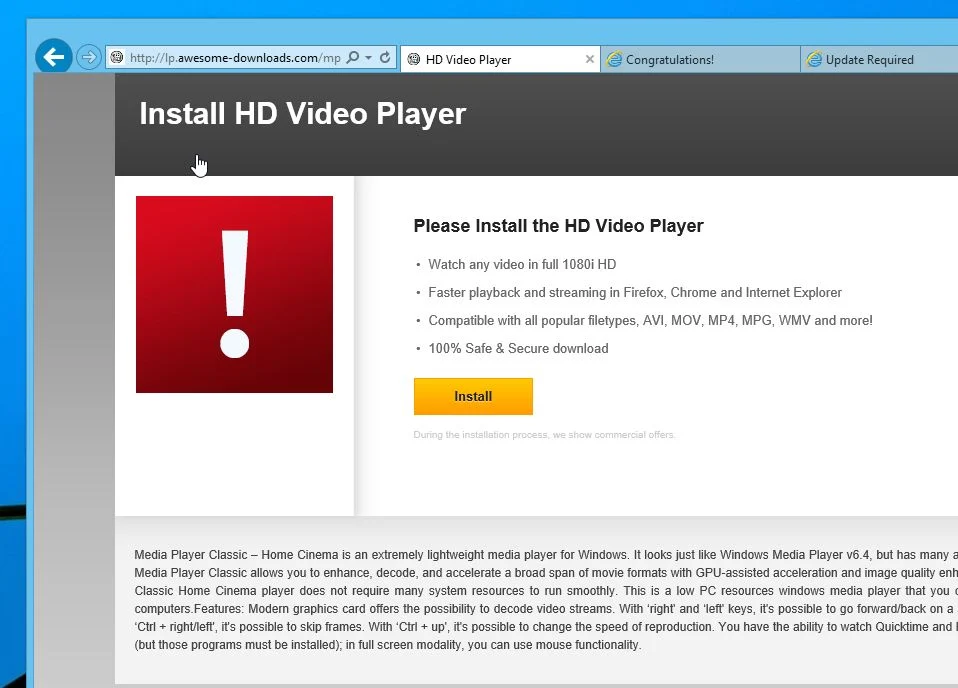This screenshot has height=688, width=958.
Task: Refresh the page with reload icon
Action: [385, 57]
